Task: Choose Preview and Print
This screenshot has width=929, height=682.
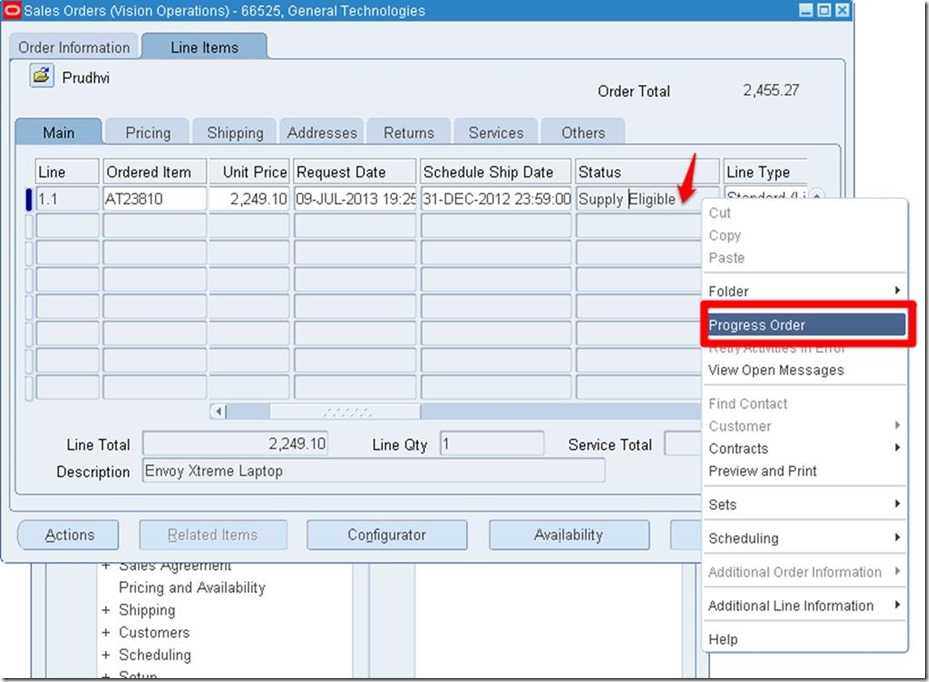Action: [805, 471]
